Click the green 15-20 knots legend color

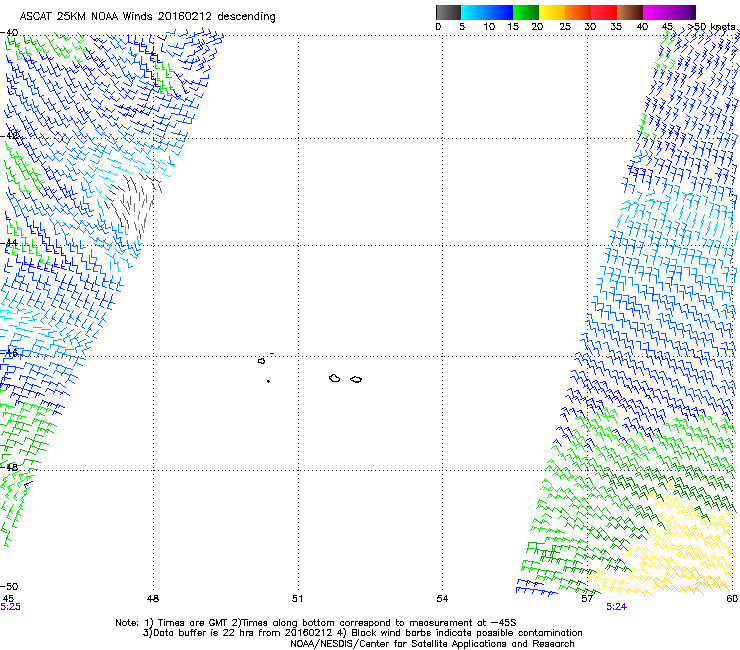pyautogui.click(x=526, y=12)
